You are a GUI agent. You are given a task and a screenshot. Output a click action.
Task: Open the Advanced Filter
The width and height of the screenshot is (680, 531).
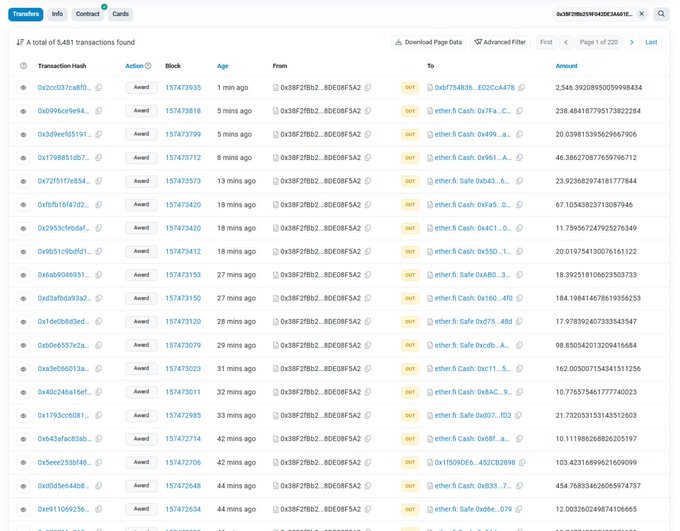click(x=500, y=42)
